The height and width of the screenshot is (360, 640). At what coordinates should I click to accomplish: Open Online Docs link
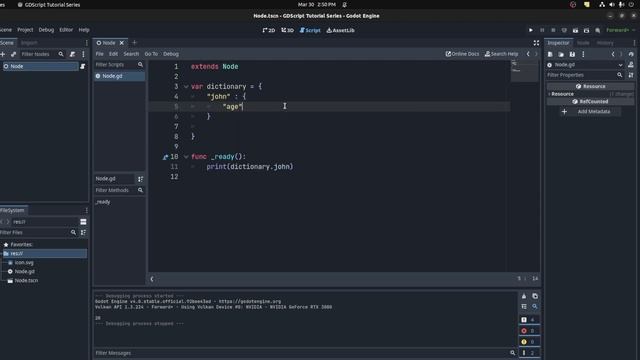pyautogui.click(x=462, y=54)
